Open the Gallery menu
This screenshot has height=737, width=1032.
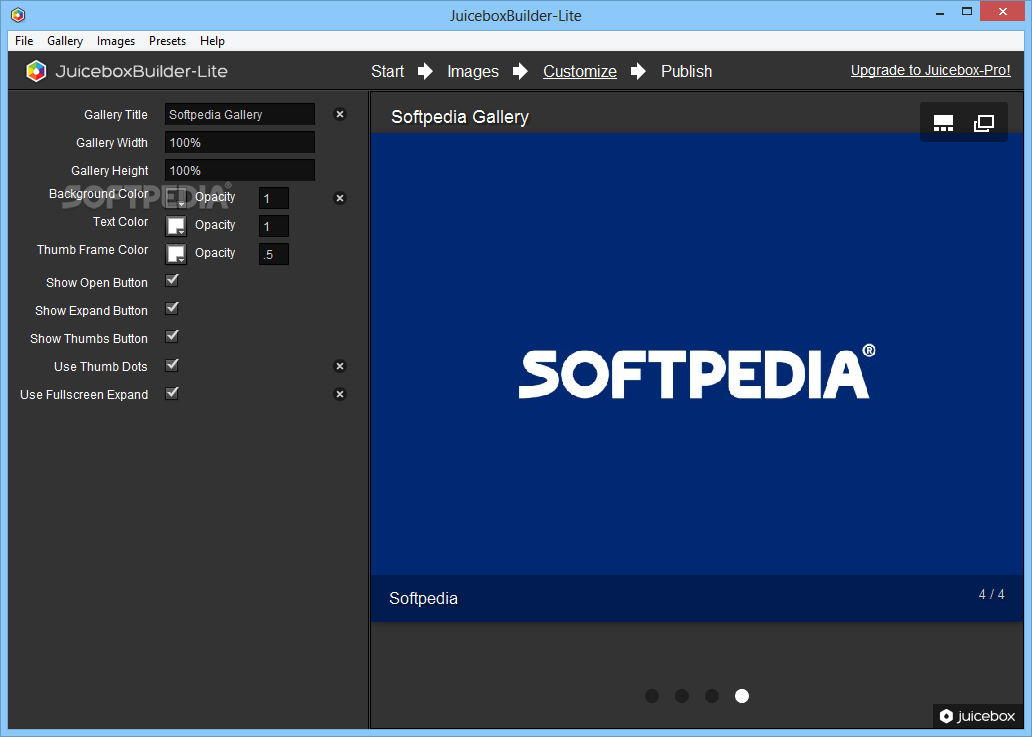pos(65,41)
